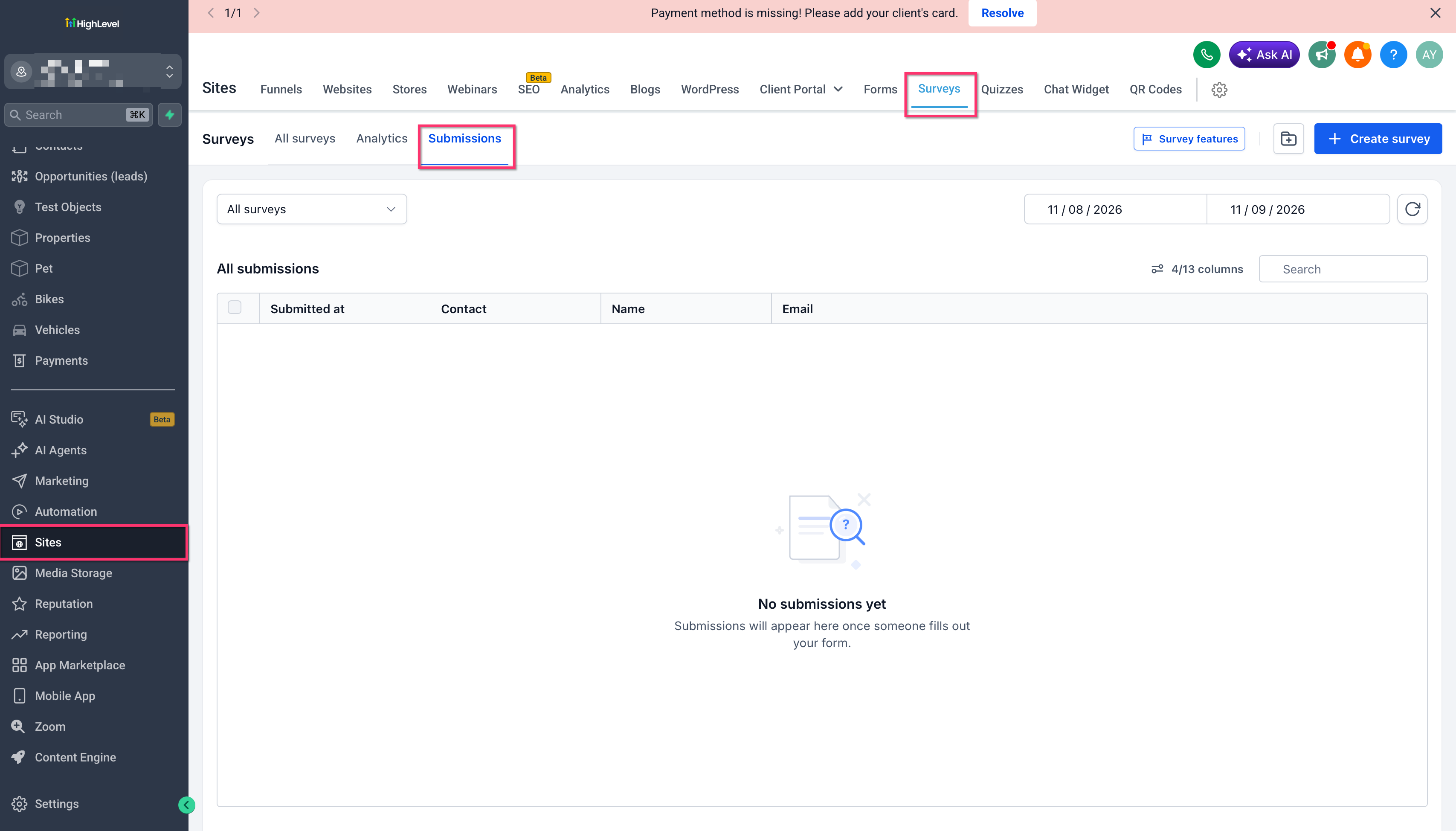1456x831 pixels.
Task: Open the Quizzes tab
Action: [x=1002, y=90]
